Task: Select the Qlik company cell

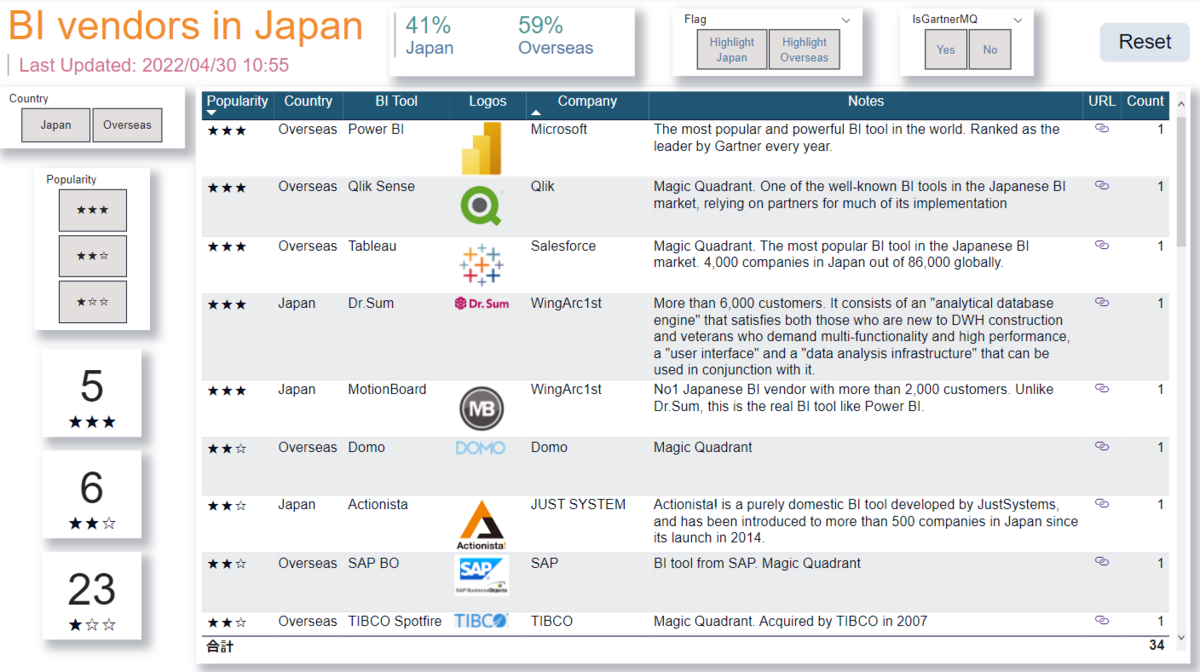Action: coord(542,187)
